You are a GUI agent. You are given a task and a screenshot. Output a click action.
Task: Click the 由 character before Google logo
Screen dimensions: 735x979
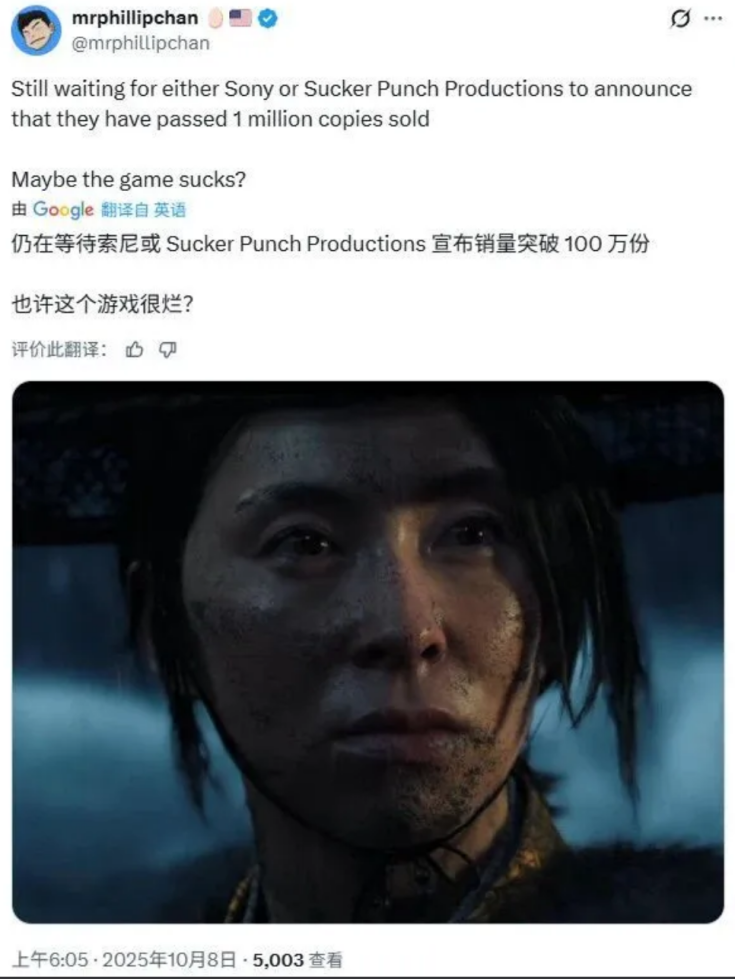[x=19, y=209]
